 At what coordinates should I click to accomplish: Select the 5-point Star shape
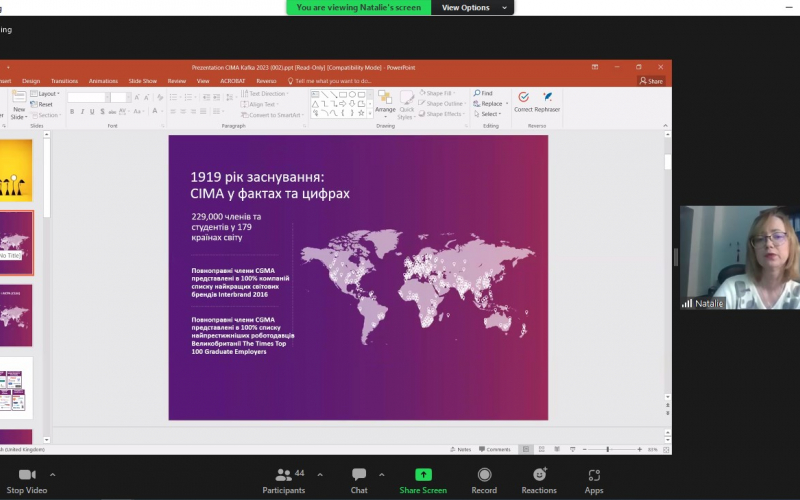[361, 113]
